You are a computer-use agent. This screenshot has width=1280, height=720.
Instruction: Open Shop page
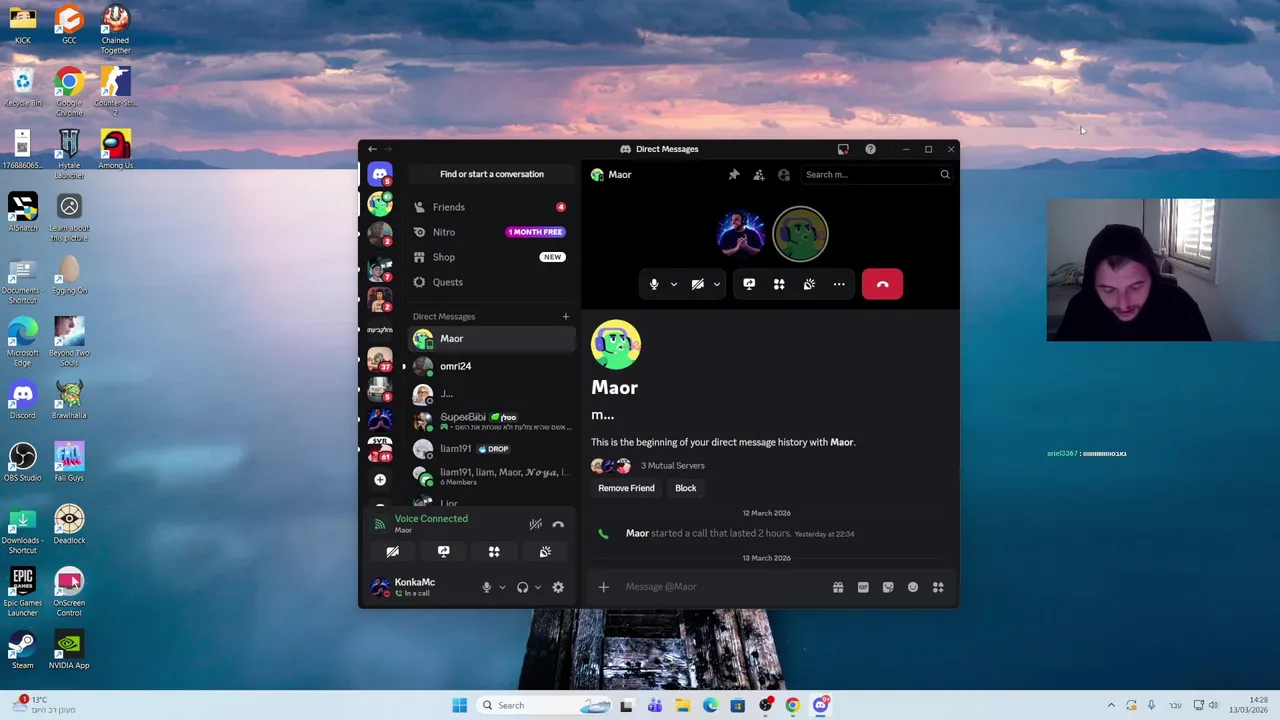[491, 257]
